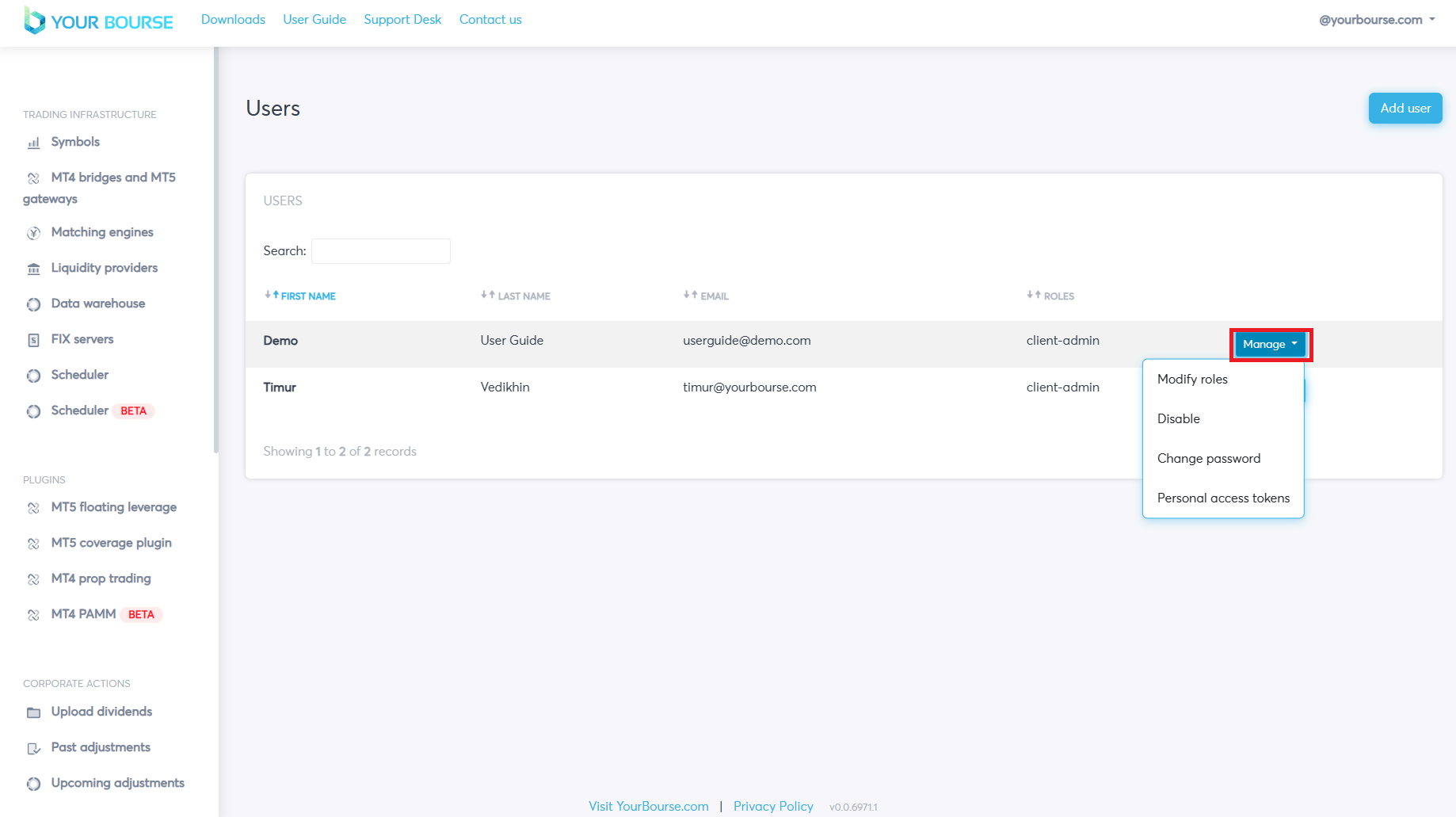The width and height of the screenshot is (1456, 817).
Task: Choose Change password in the Manage menu
Action: click(x=1208, y=458)
